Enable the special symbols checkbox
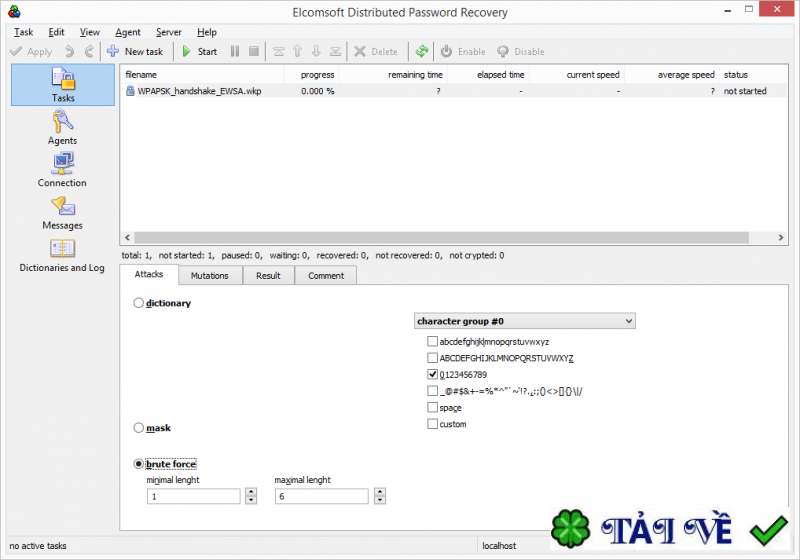800x560 pixels. 432,391
